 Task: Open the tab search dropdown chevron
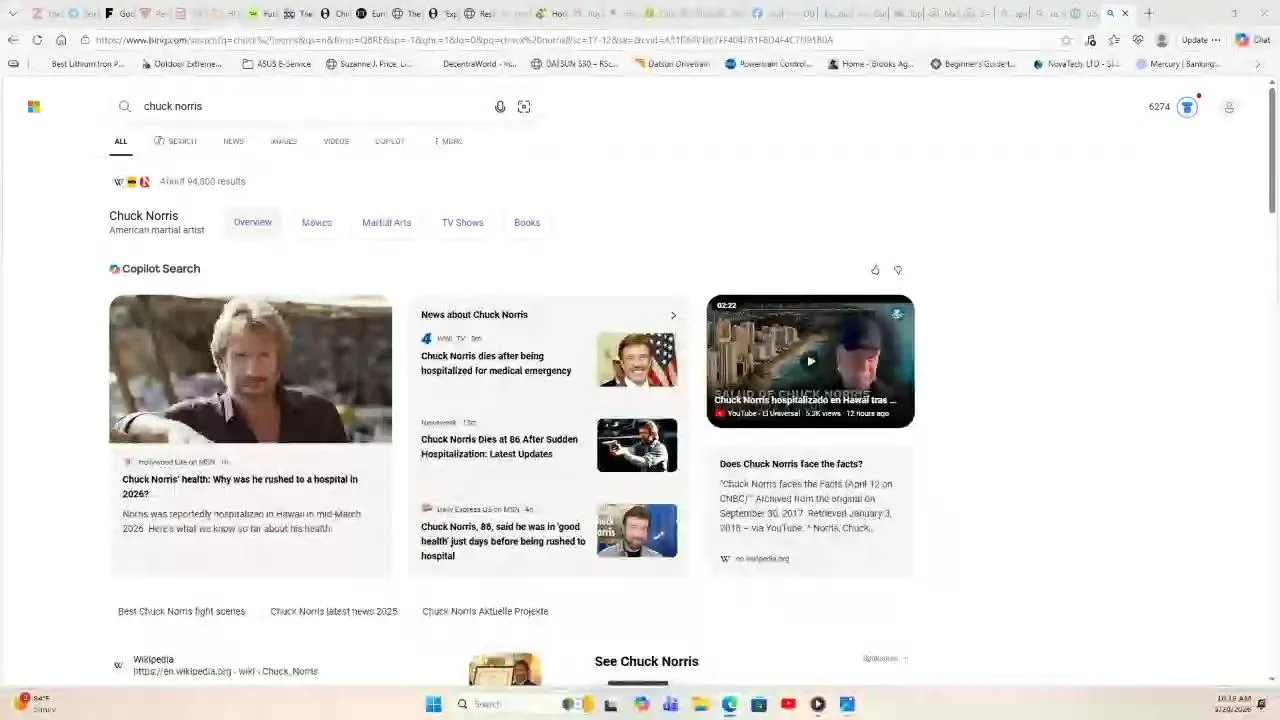[13, 13]
